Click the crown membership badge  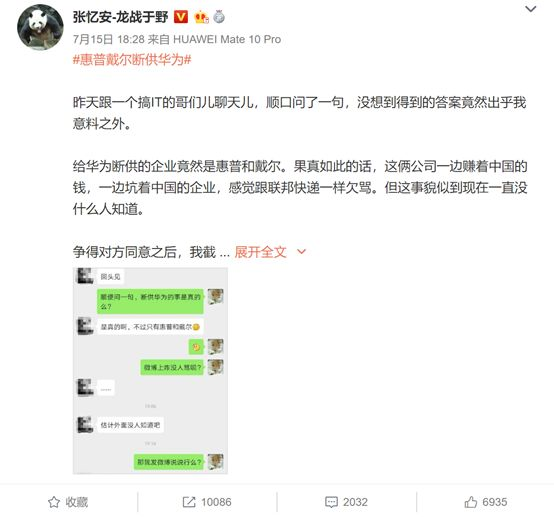[201, 17]
